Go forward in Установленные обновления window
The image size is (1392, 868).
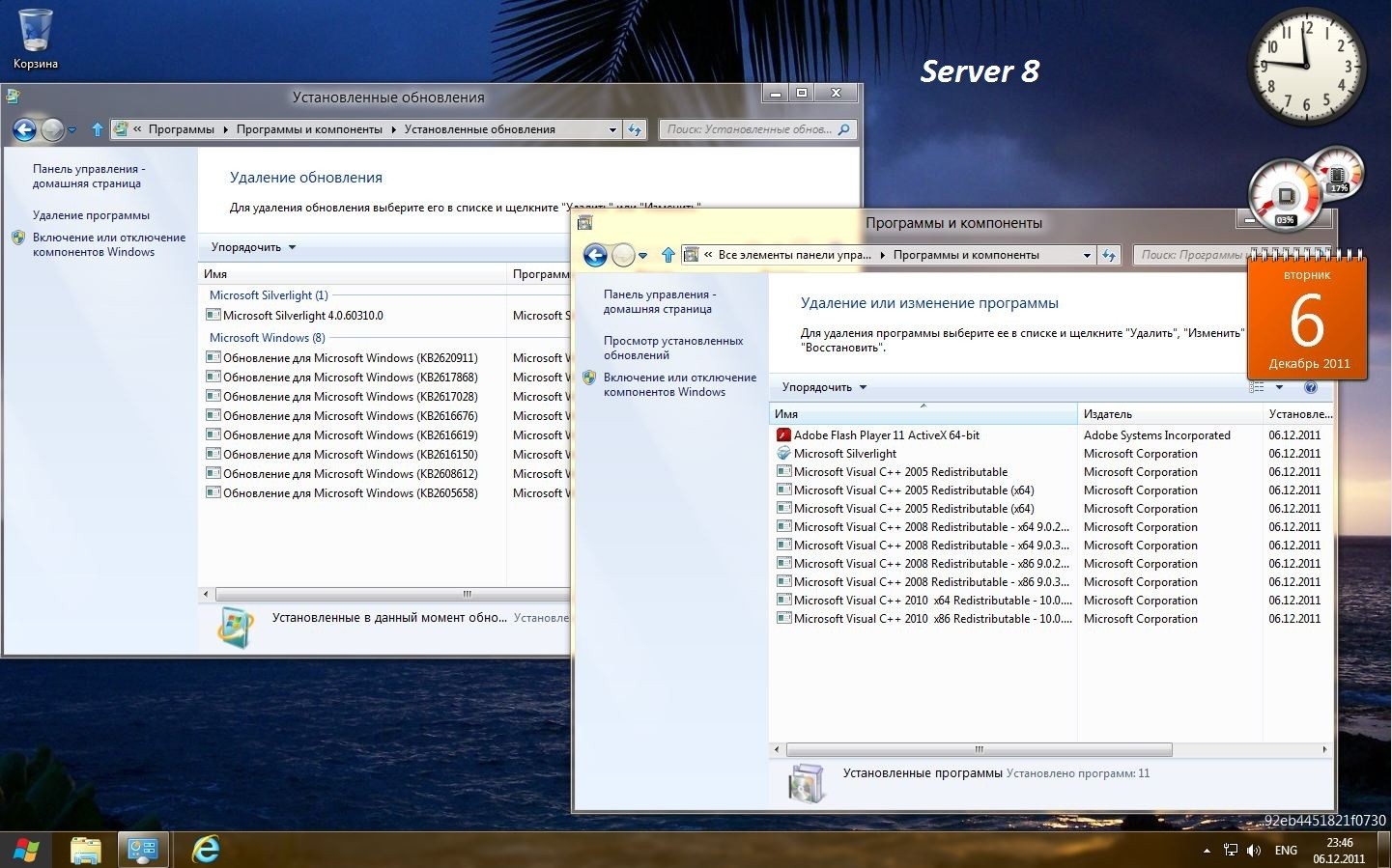[x=52, y=129]
